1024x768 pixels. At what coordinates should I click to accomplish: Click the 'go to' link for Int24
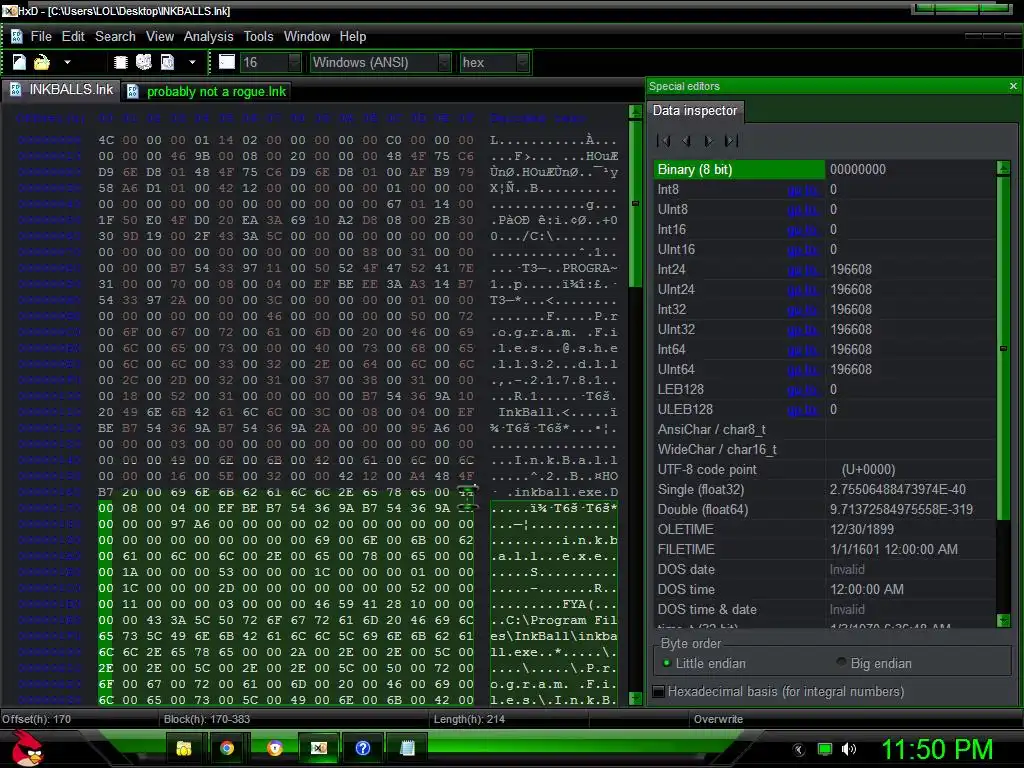803,270
